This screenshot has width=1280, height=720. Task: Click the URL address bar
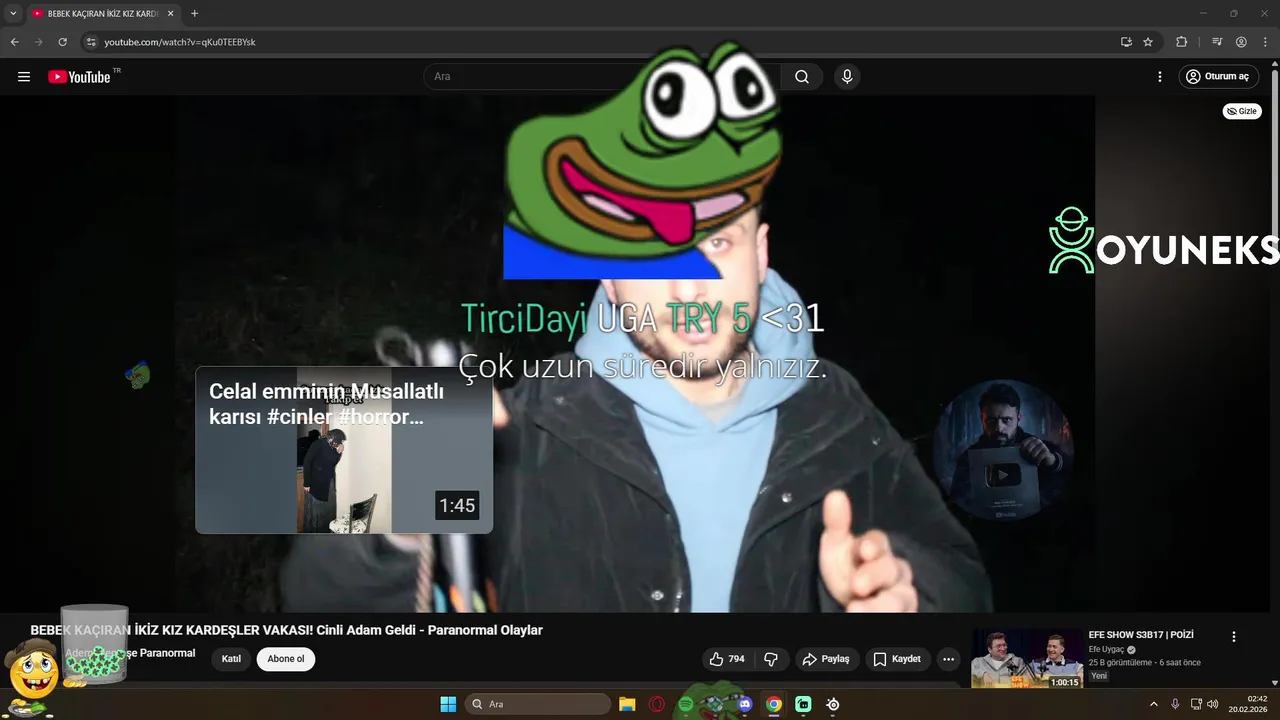(600, 42)
